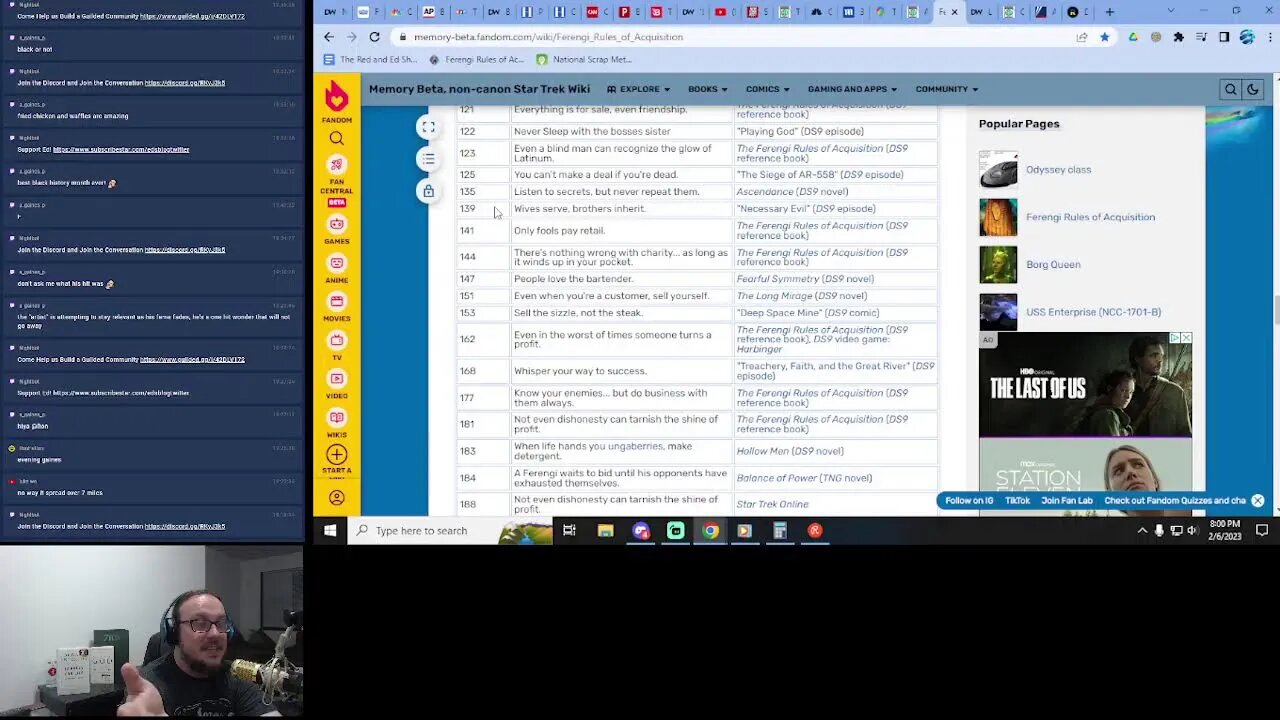The image size is (1280, 720).
Task: Open 'Ferengi Rules of Ac...' bookmark
Action: tap(477, 60)
